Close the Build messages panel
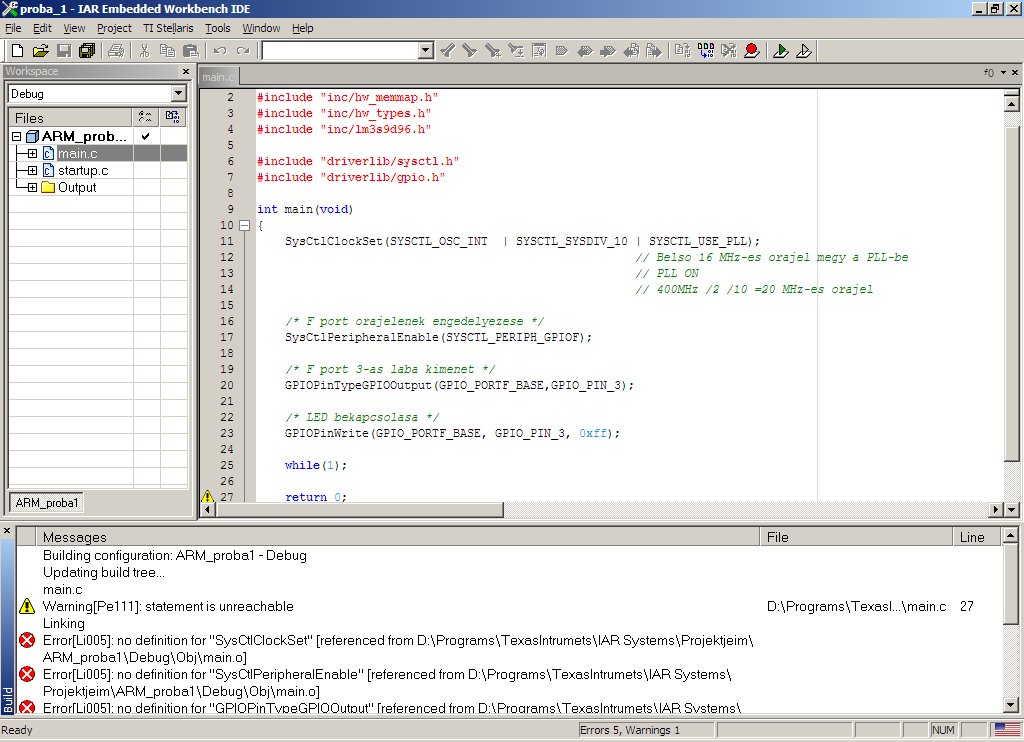The image size is (1024, 742). [7, 531]
